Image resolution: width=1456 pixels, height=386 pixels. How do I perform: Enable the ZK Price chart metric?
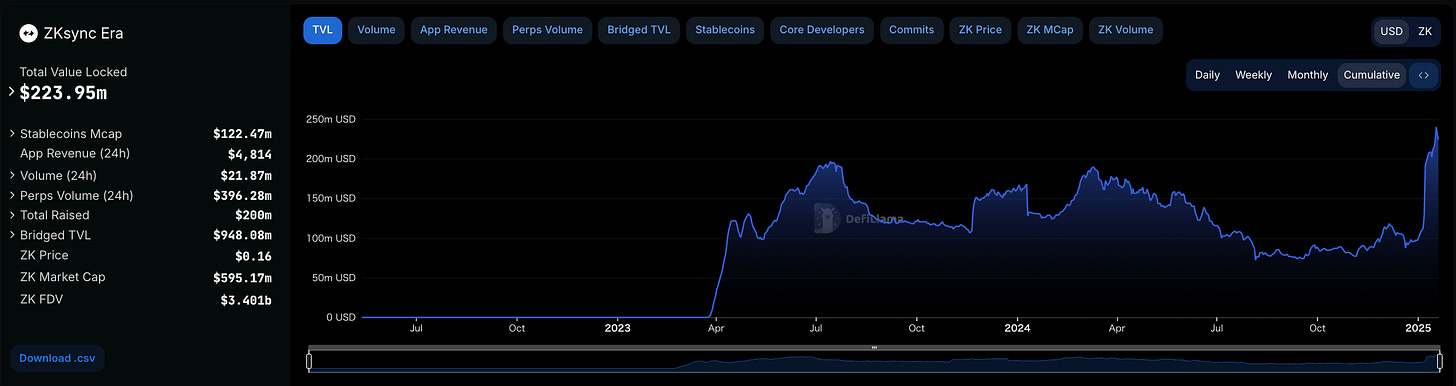[980, 30]
